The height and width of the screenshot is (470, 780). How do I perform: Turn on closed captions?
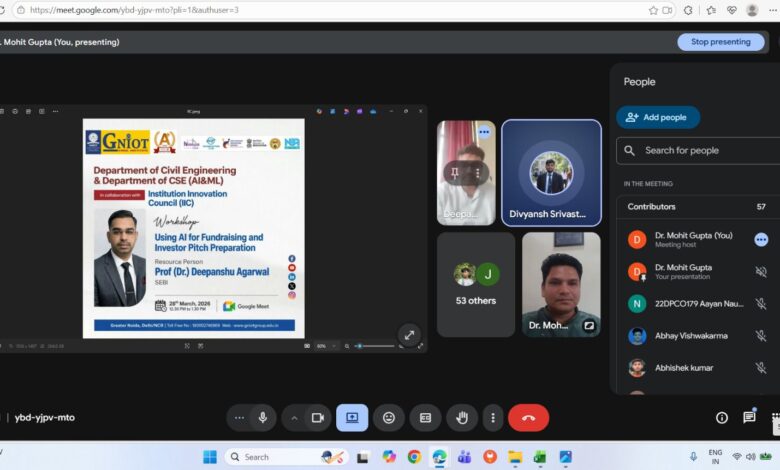[425, 417]
